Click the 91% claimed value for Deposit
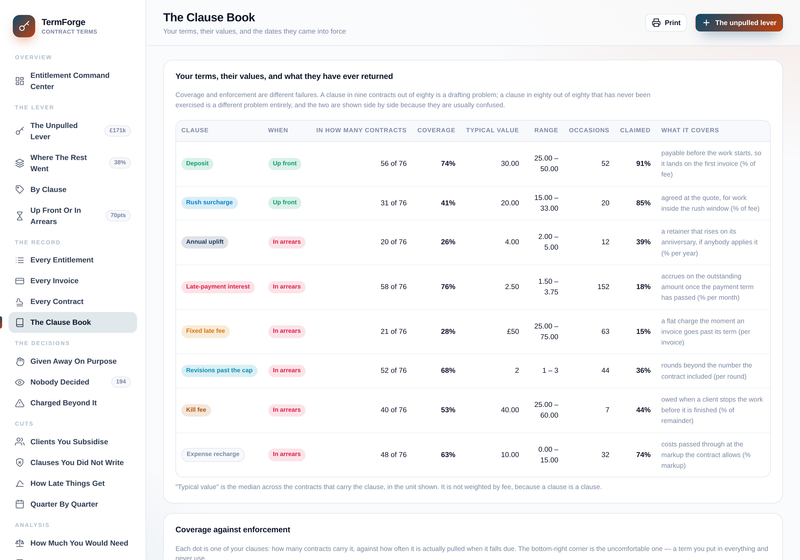 coord(643,164)
